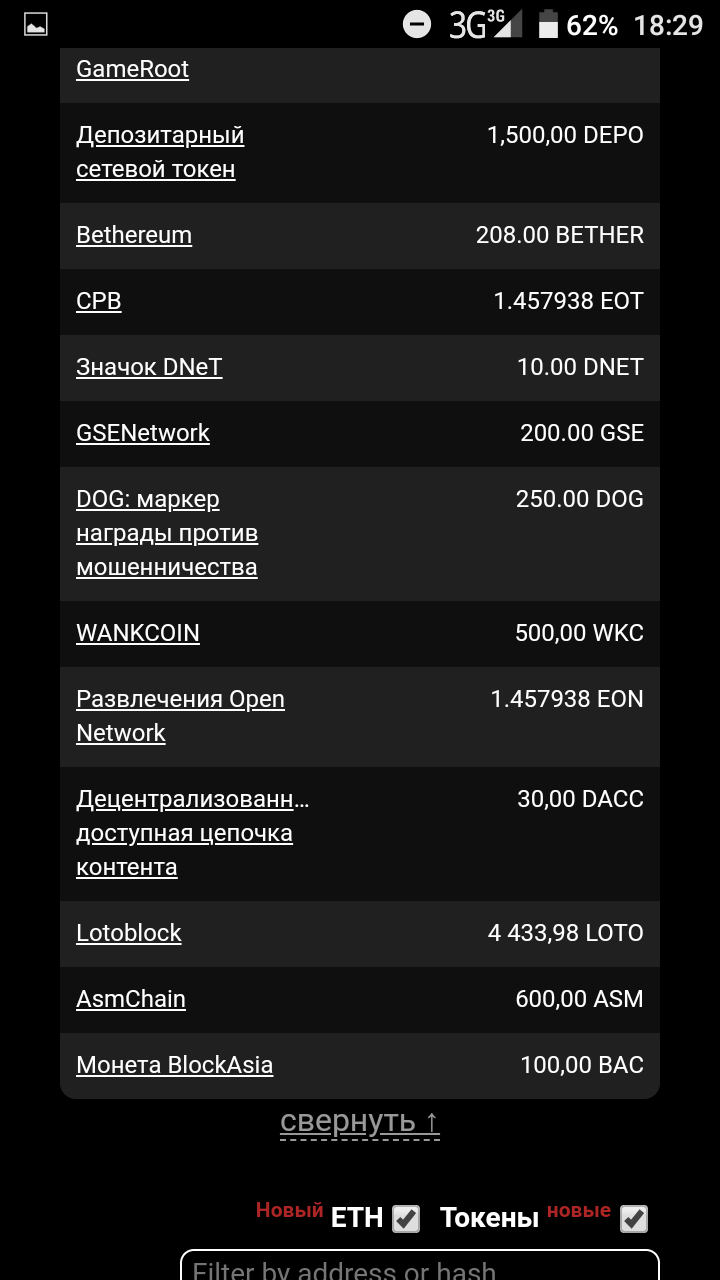Image resolution: width=720 pixels, height=1280 pixels.
Task: Open the Lotoblock token link
Action: [x=129, y=933]
